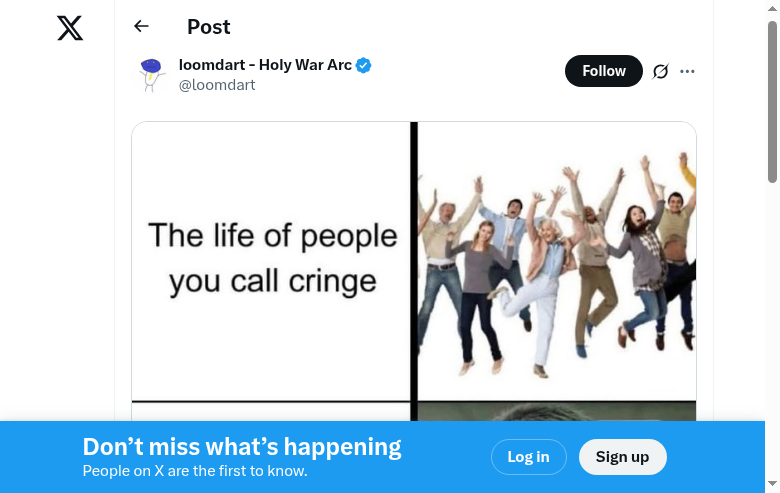
Task: Click "Don't miss what's happening" banner headline
Action: click(242, 447)
